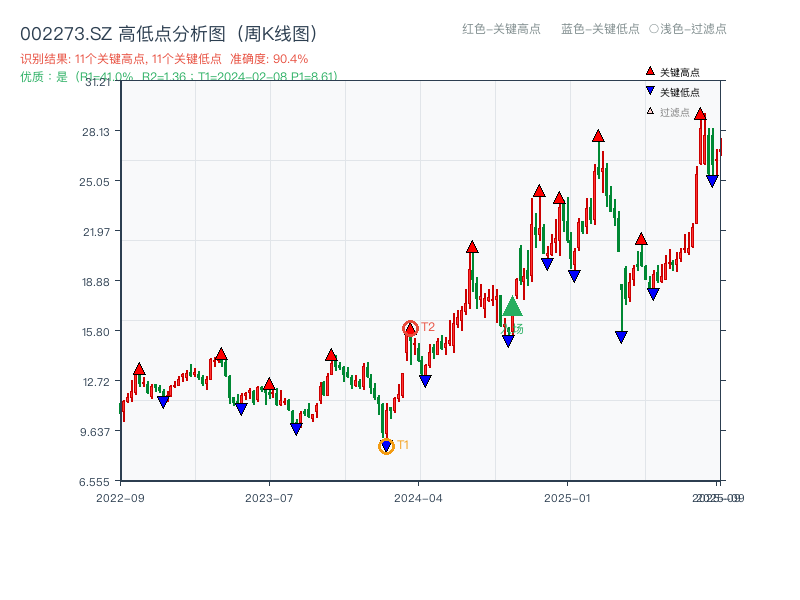Click the large green upward triangle signal

[x=512, y=307]
